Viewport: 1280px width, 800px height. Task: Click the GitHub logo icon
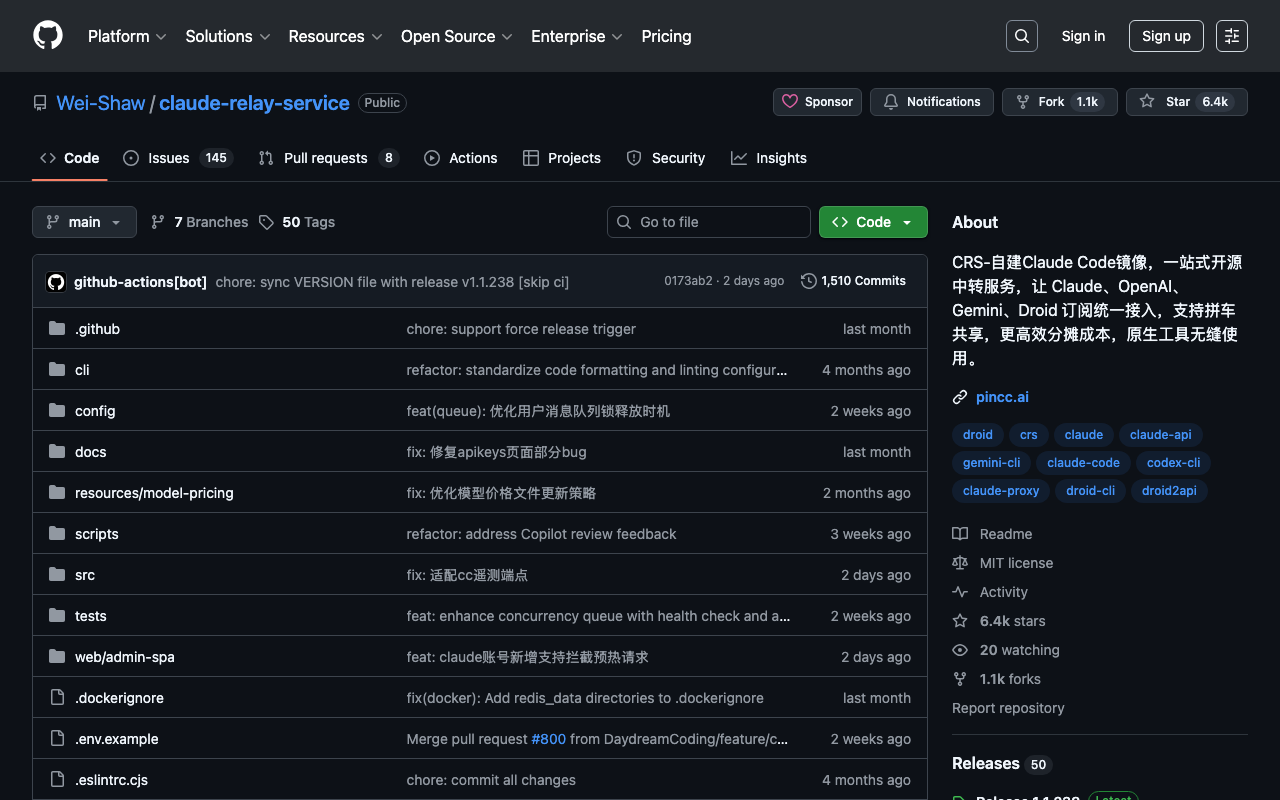coord(48,36)
